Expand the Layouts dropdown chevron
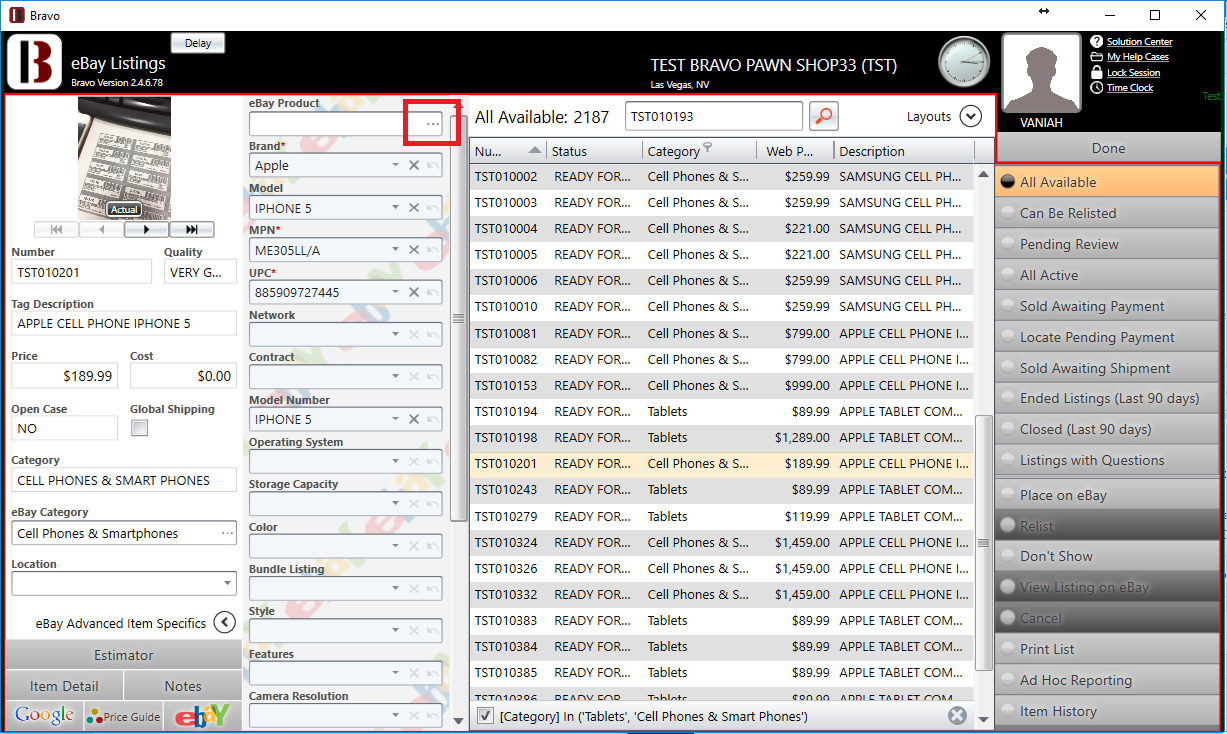1227x734 pixels. point(970,116)
